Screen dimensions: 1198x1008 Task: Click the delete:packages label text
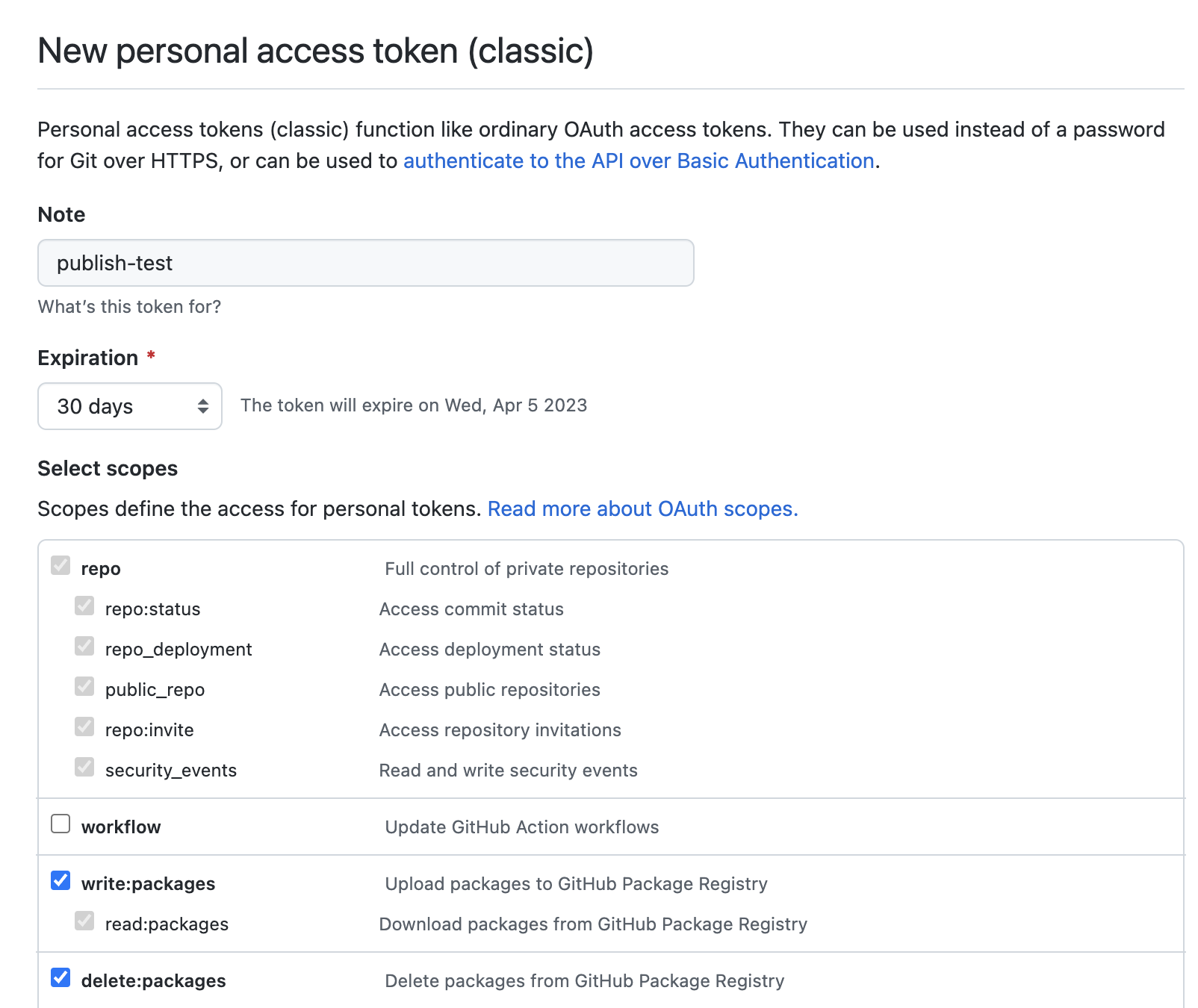(153, 981)
